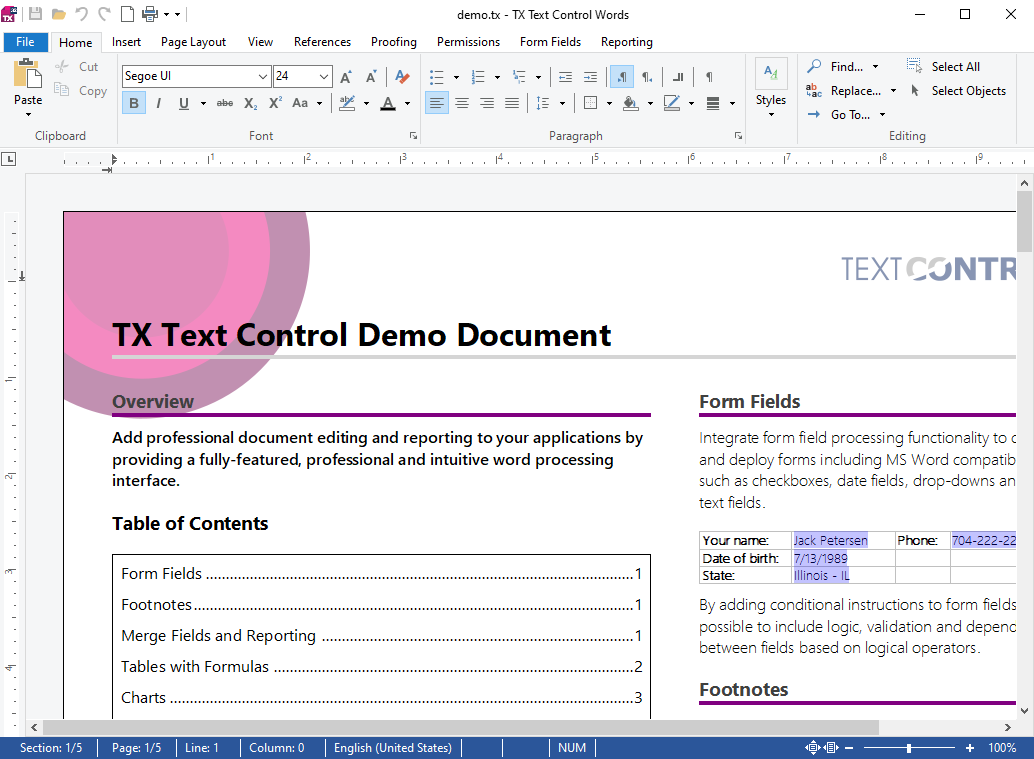Click the zoom slider in status bar
1034x759 pixels.
909,748
